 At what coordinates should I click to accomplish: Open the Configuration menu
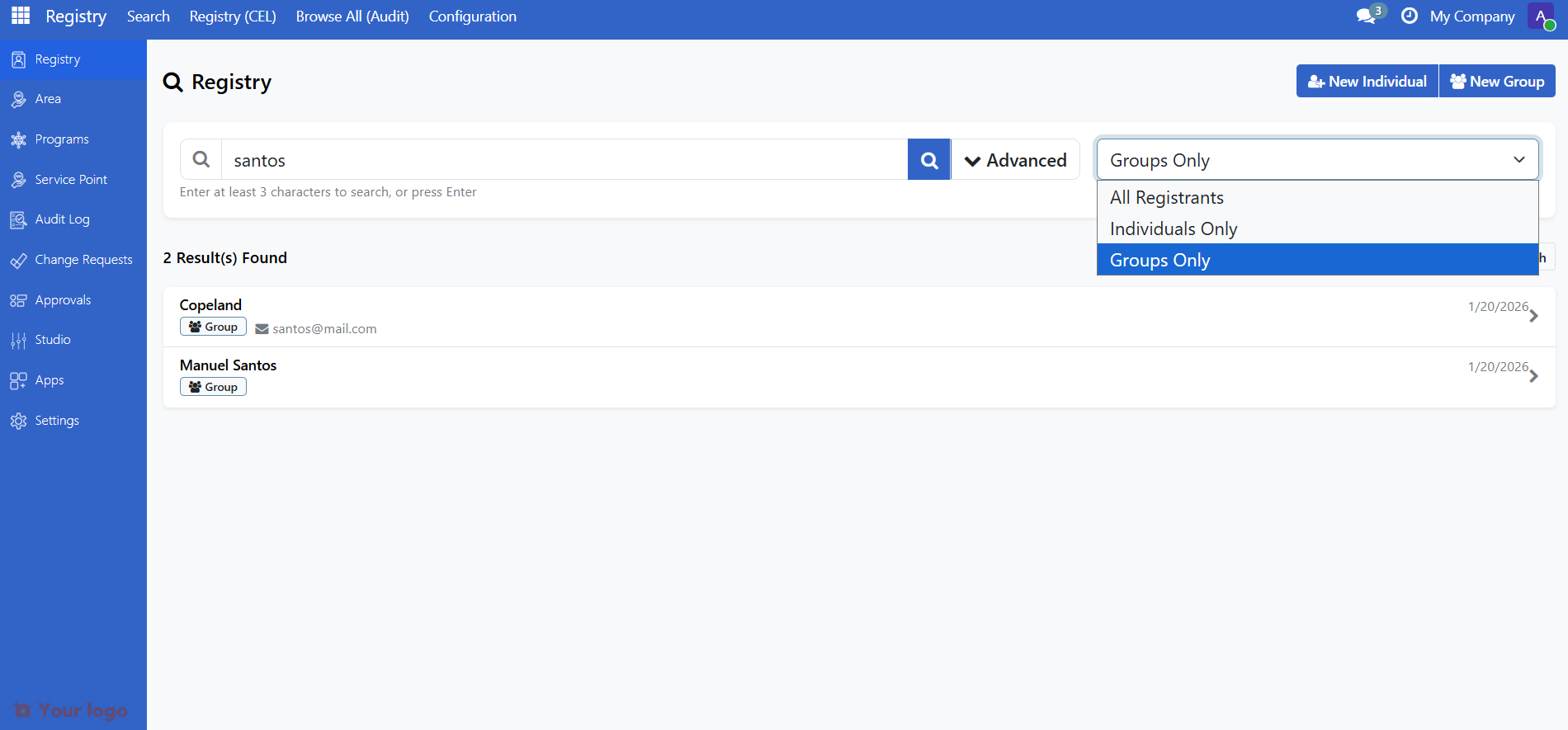click(473, 16)
